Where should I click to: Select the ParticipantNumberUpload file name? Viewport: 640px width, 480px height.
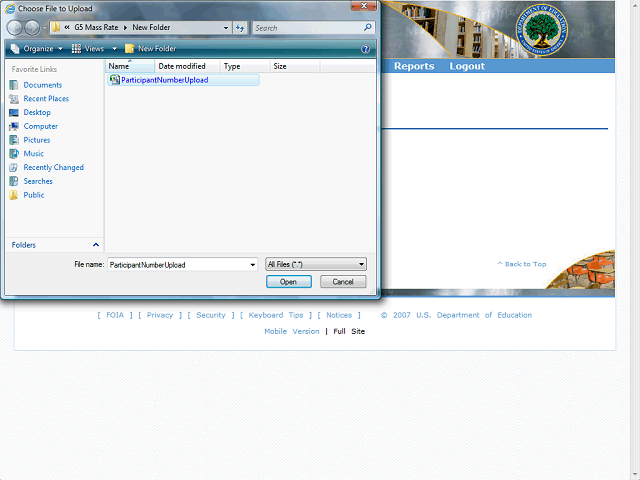coord(164,80)
